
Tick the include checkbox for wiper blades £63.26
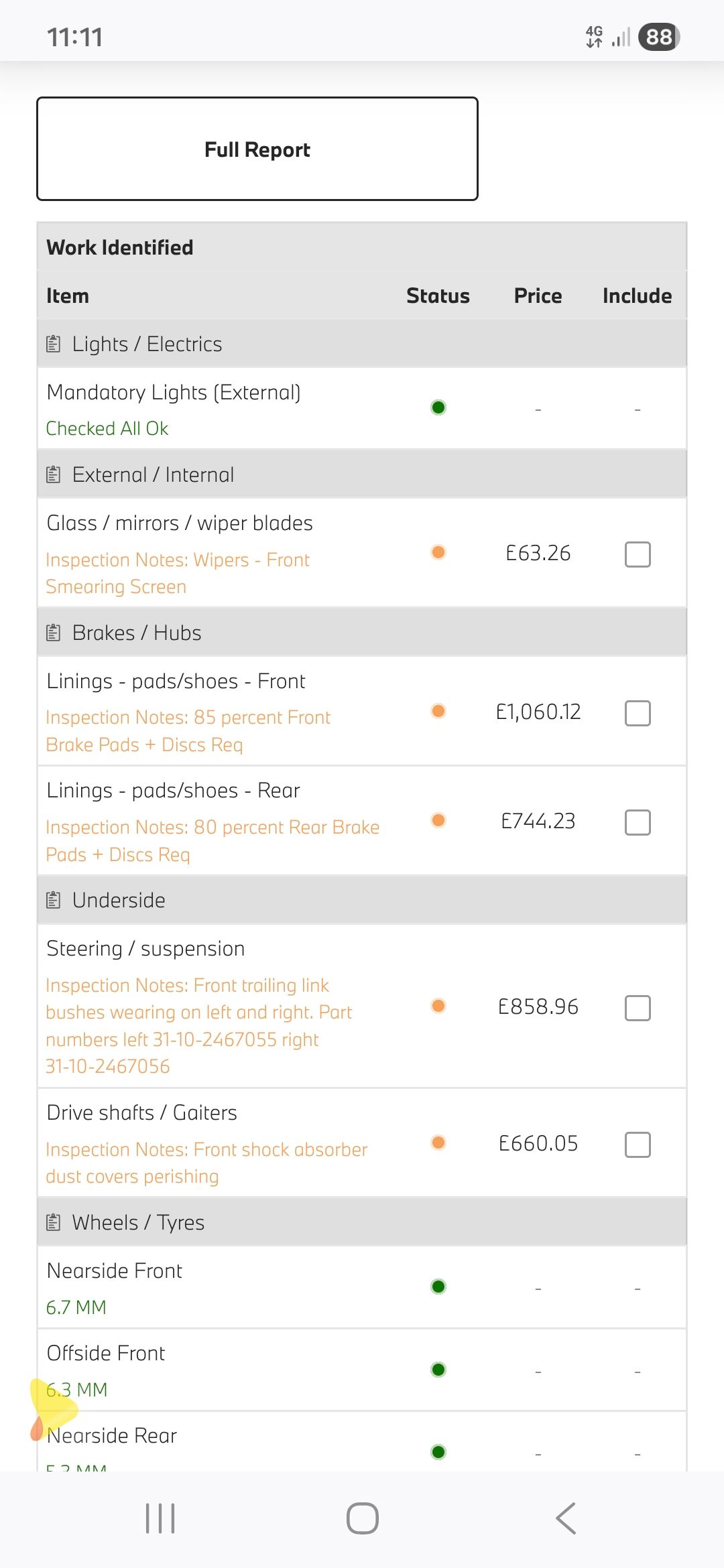coord(638,554)
